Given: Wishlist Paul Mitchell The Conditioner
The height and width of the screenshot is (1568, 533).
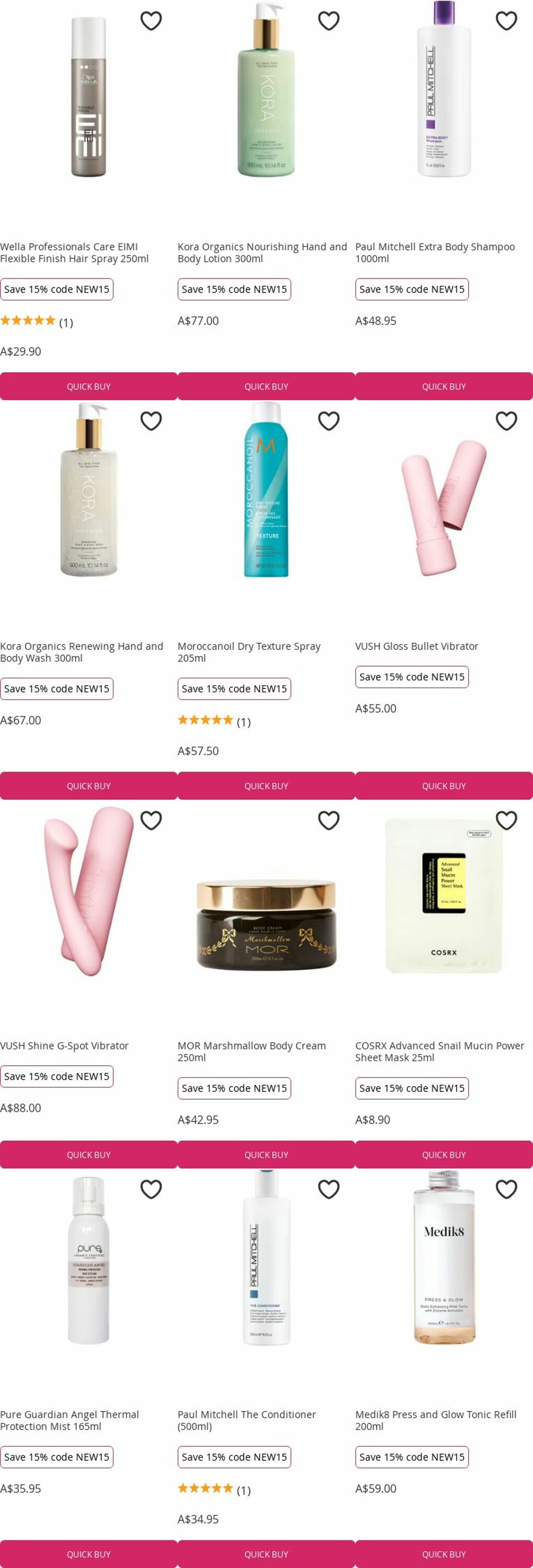Looking at the screenshot, I should [329, 1189].
